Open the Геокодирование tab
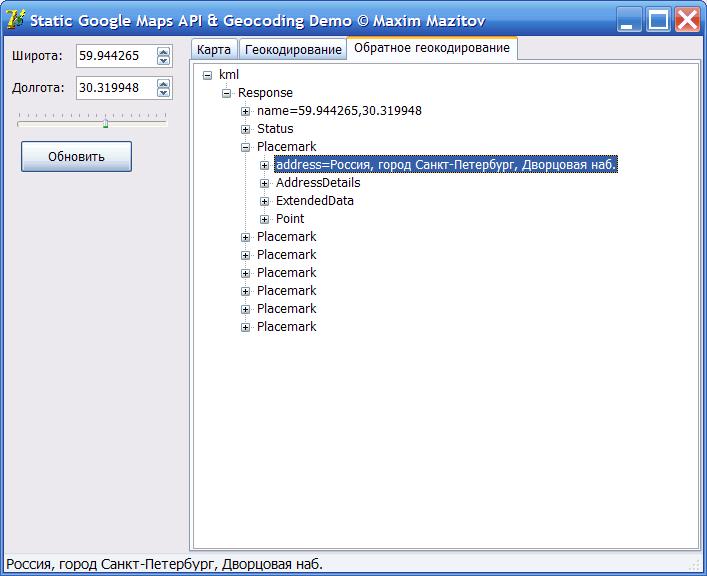 [x=293, y=49]
